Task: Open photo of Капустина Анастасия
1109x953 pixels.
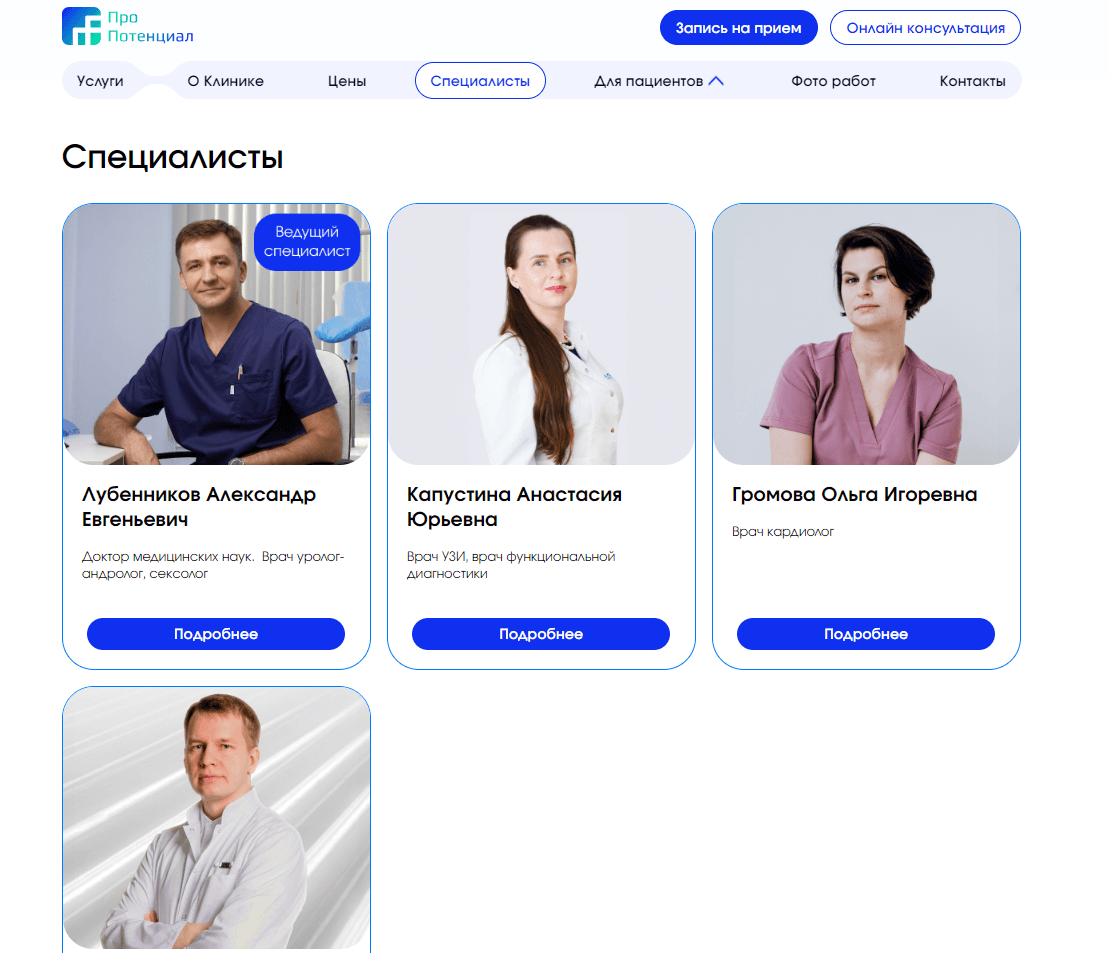Action: [x=541, y=334]
